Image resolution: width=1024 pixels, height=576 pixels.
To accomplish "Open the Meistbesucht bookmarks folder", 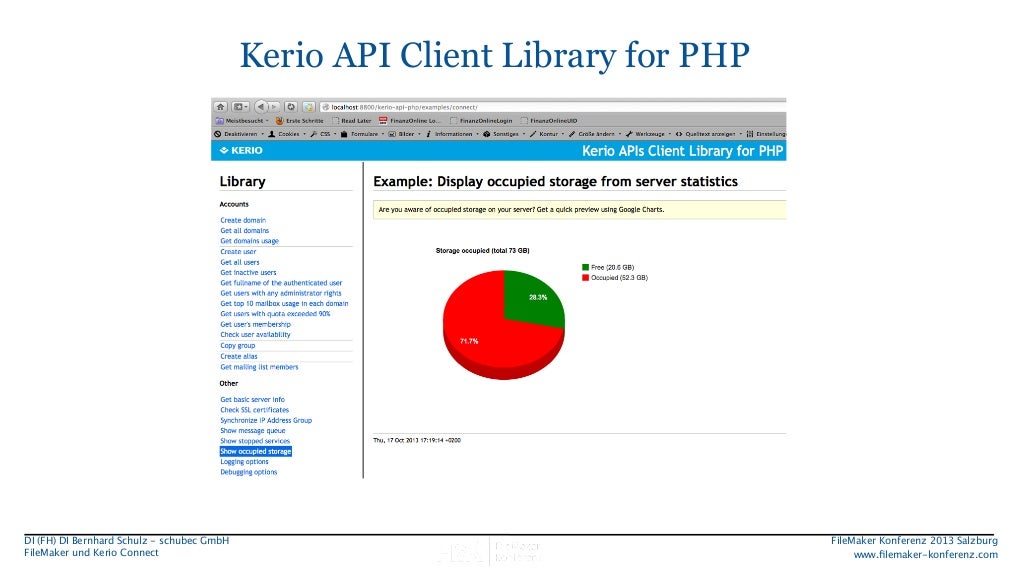I will [242, 121].
